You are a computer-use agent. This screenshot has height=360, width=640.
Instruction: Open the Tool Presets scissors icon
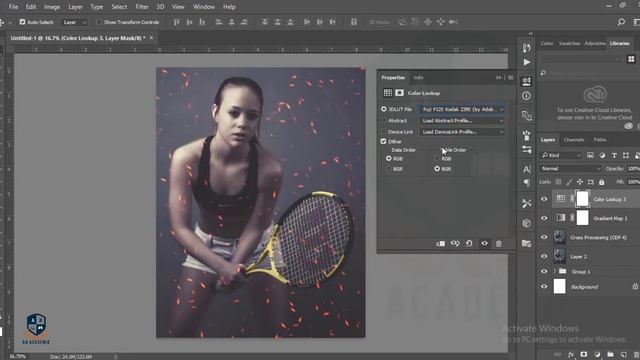pos(527,203)
